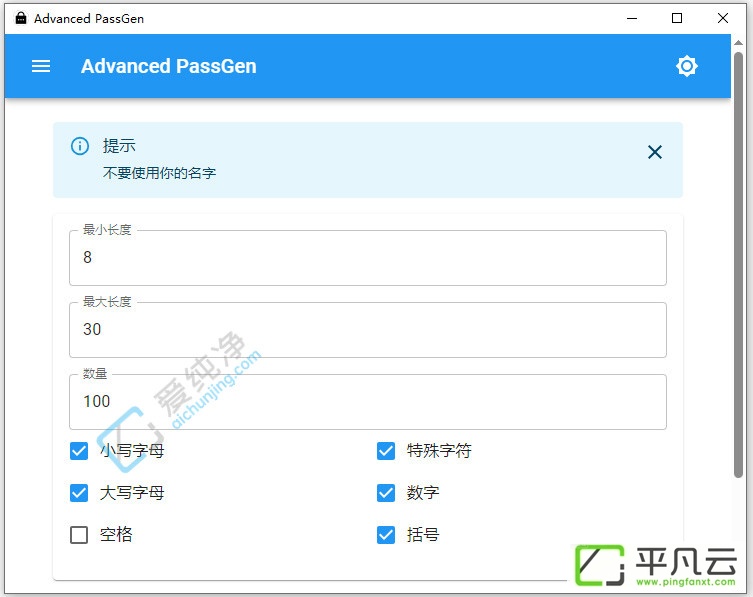Screen dimensions: 753x597
Task: Uncheck the 括号 checkbox
Action: (386, 535)
